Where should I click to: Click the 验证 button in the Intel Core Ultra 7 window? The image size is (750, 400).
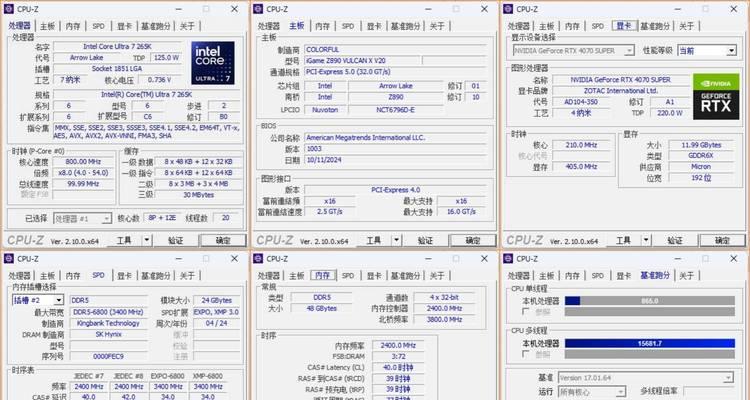coord(176,240)
